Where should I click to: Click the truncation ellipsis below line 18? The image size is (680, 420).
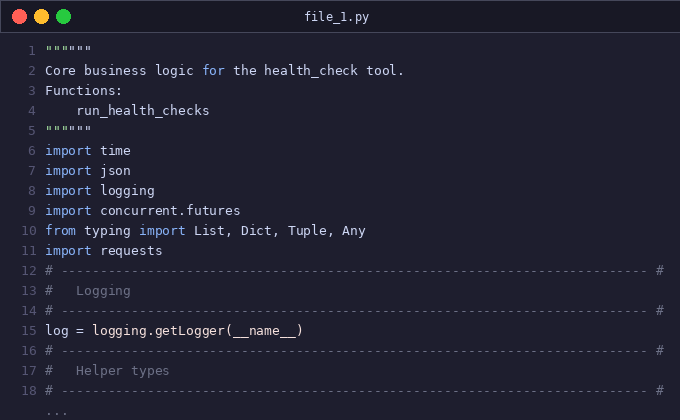coord(57,413)
